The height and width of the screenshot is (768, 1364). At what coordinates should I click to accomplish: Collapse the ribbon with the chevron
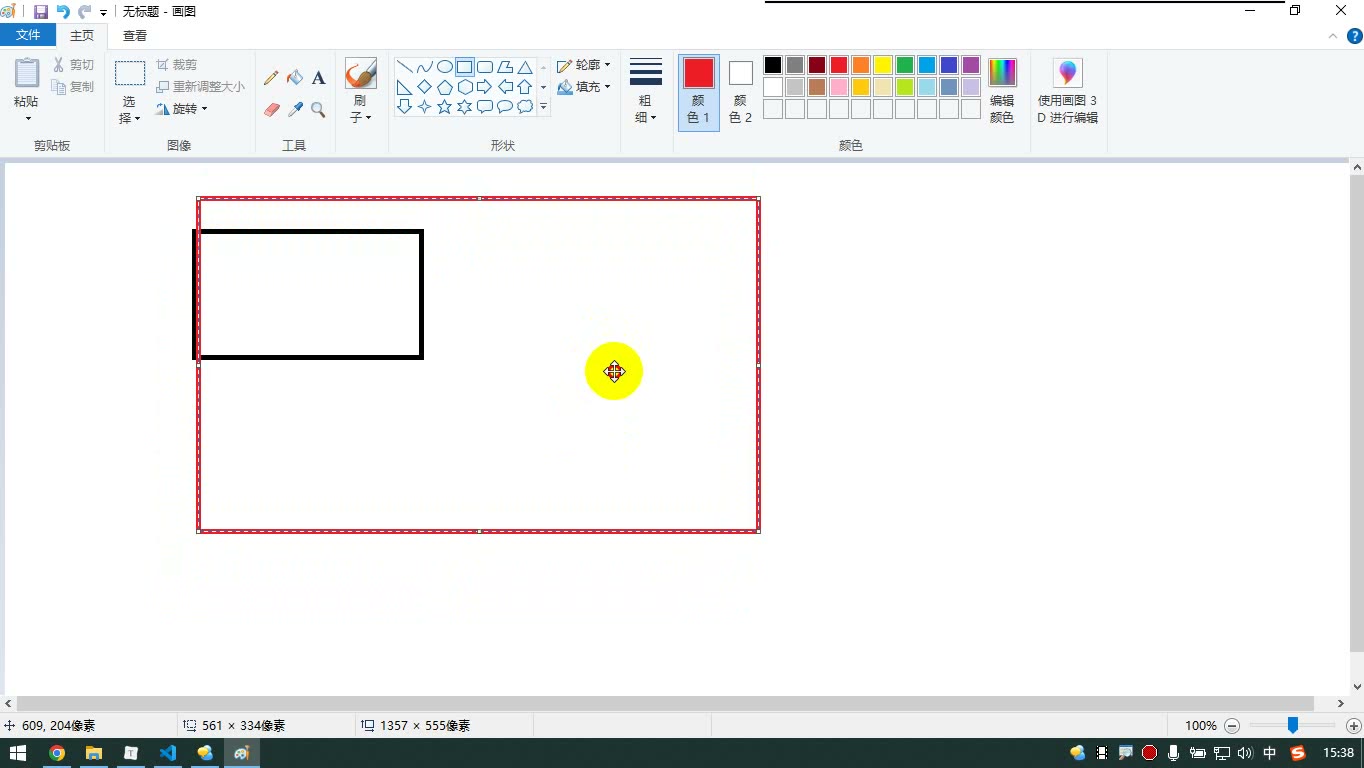pyautogui.click(x=1332, y=36)
